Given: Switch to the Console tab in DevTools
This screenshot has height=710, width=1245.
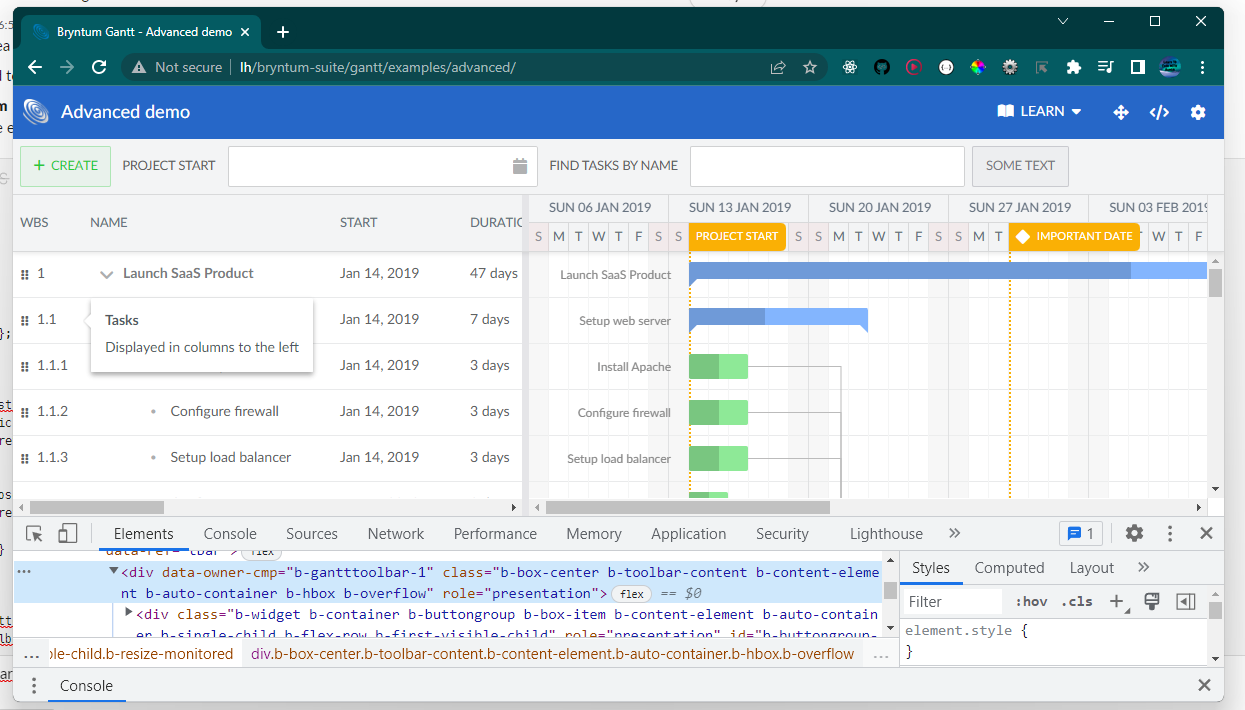Looking at the screenshot, I should click(x=229, y=533).
